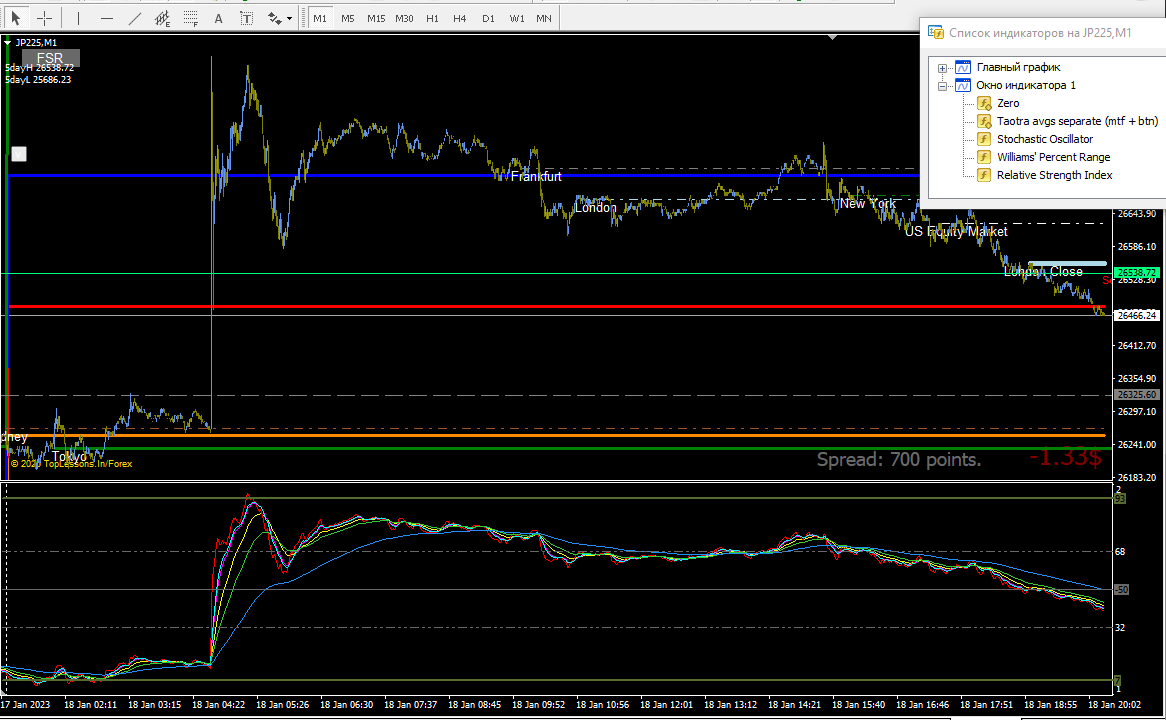Screen dimensions: 1166x720
Task: Click the London Close label
Action: (1043, 271)
